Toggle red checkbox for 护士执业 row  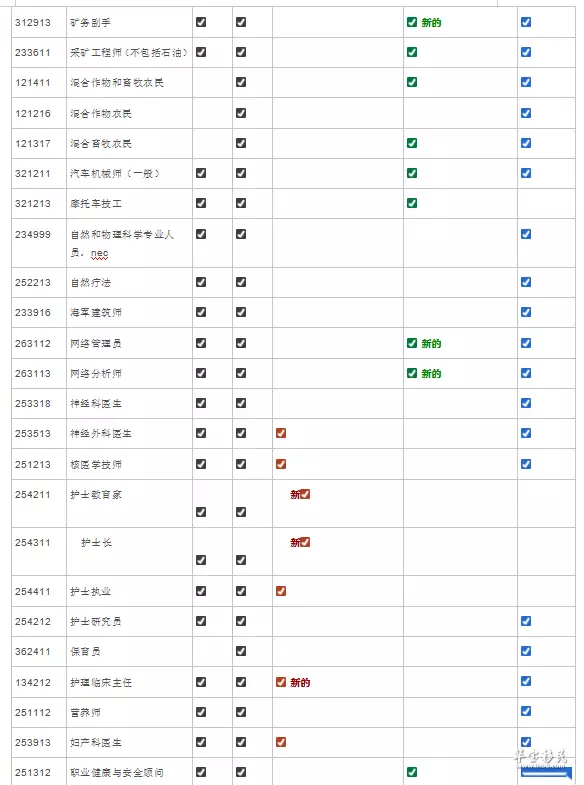281,591
